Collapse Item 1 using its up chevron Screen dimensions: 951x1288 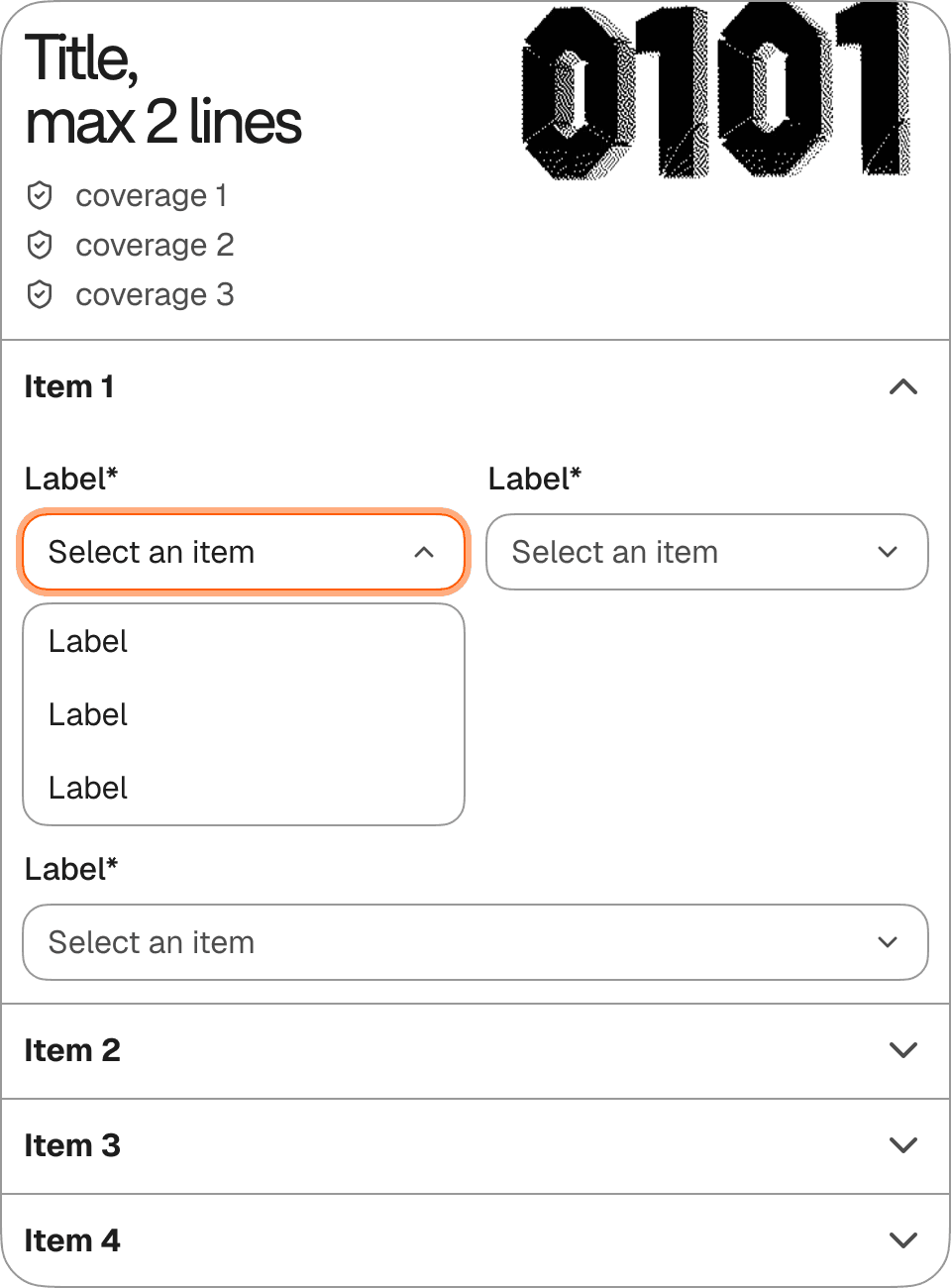[x=902, y=387]
